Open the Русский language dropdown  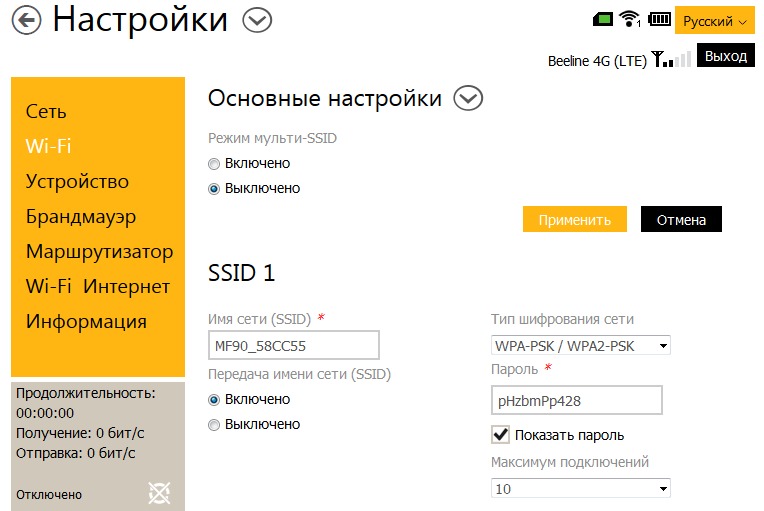715,21
